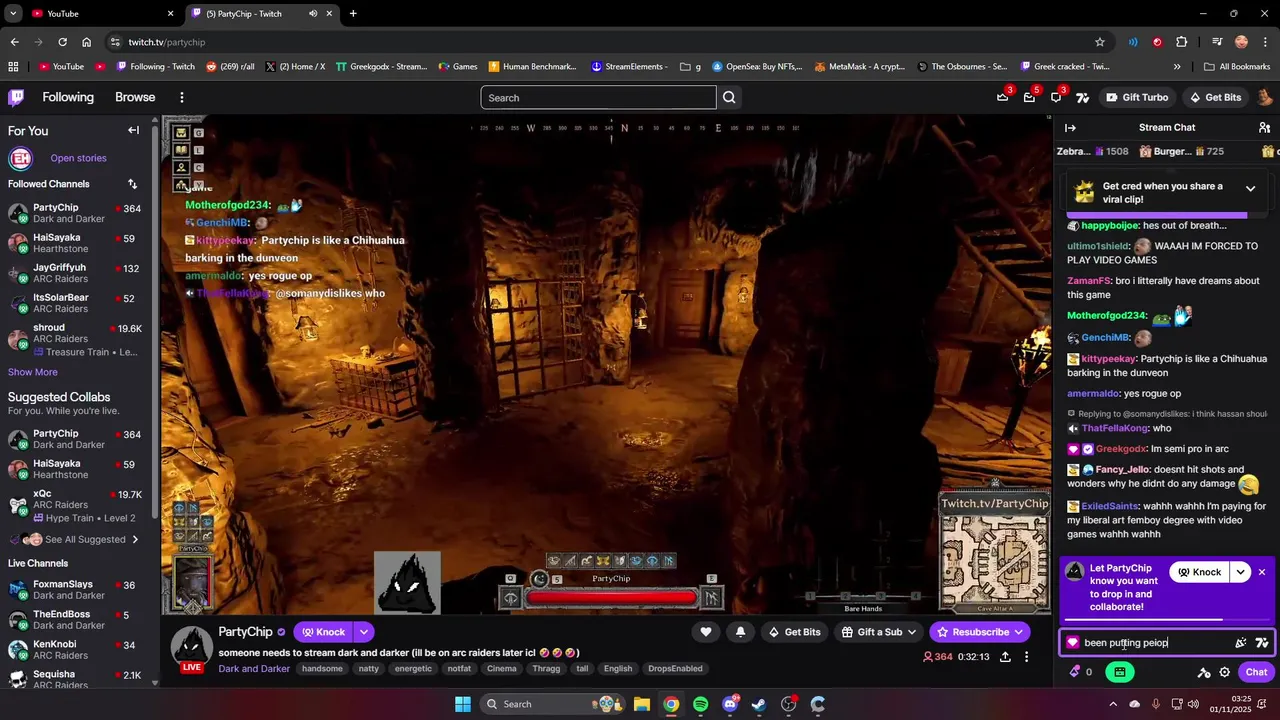Image resolution: width=1280 pixels, height=720 pixels.
Task: Expand See All Suggested collabs
Action: click(x=85, y=540)
